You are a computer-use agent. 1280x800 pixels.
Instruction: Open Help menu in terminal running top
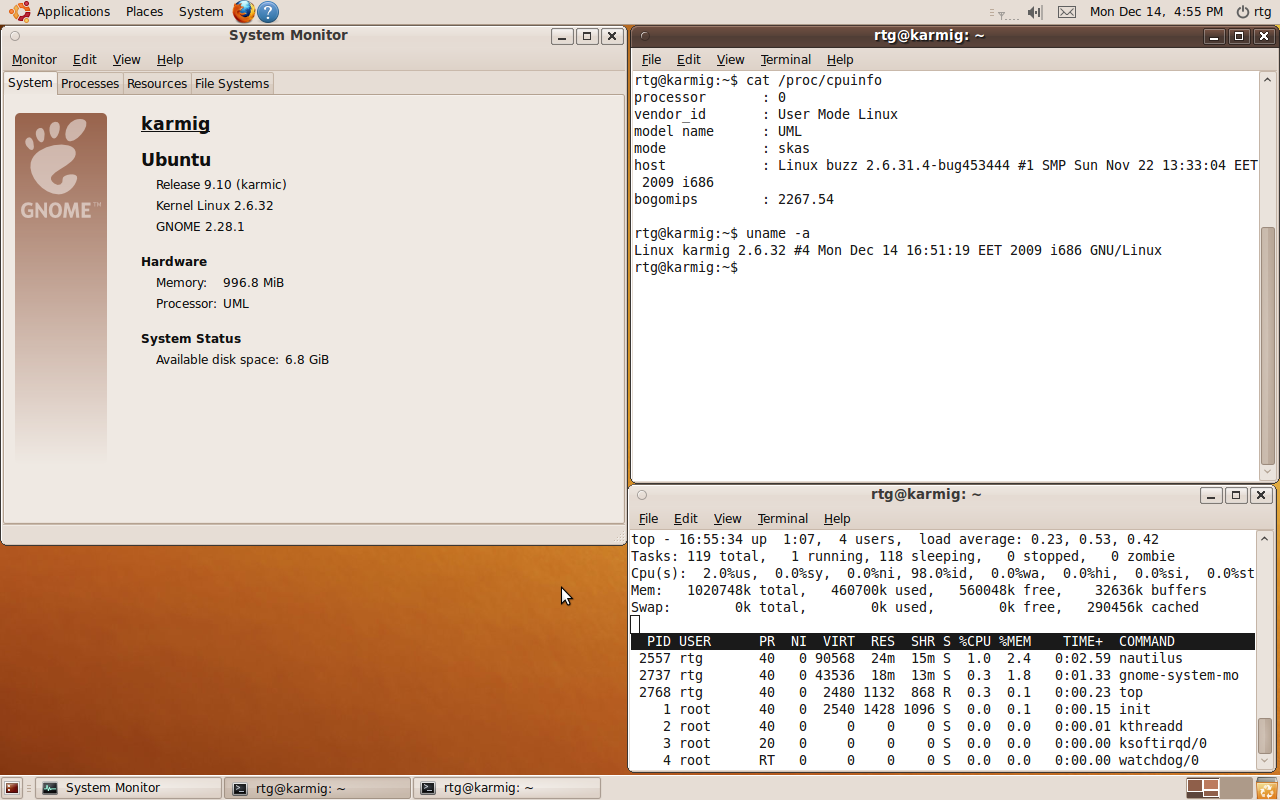(x=838, y=519)
